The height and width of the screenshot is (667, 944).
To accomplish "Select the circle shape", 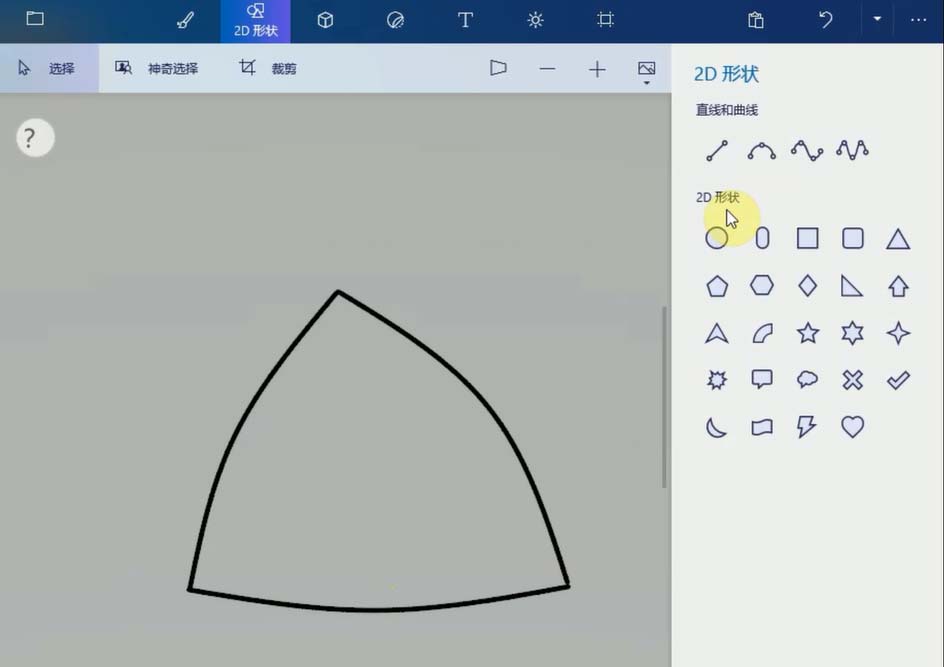I will 716,238.
